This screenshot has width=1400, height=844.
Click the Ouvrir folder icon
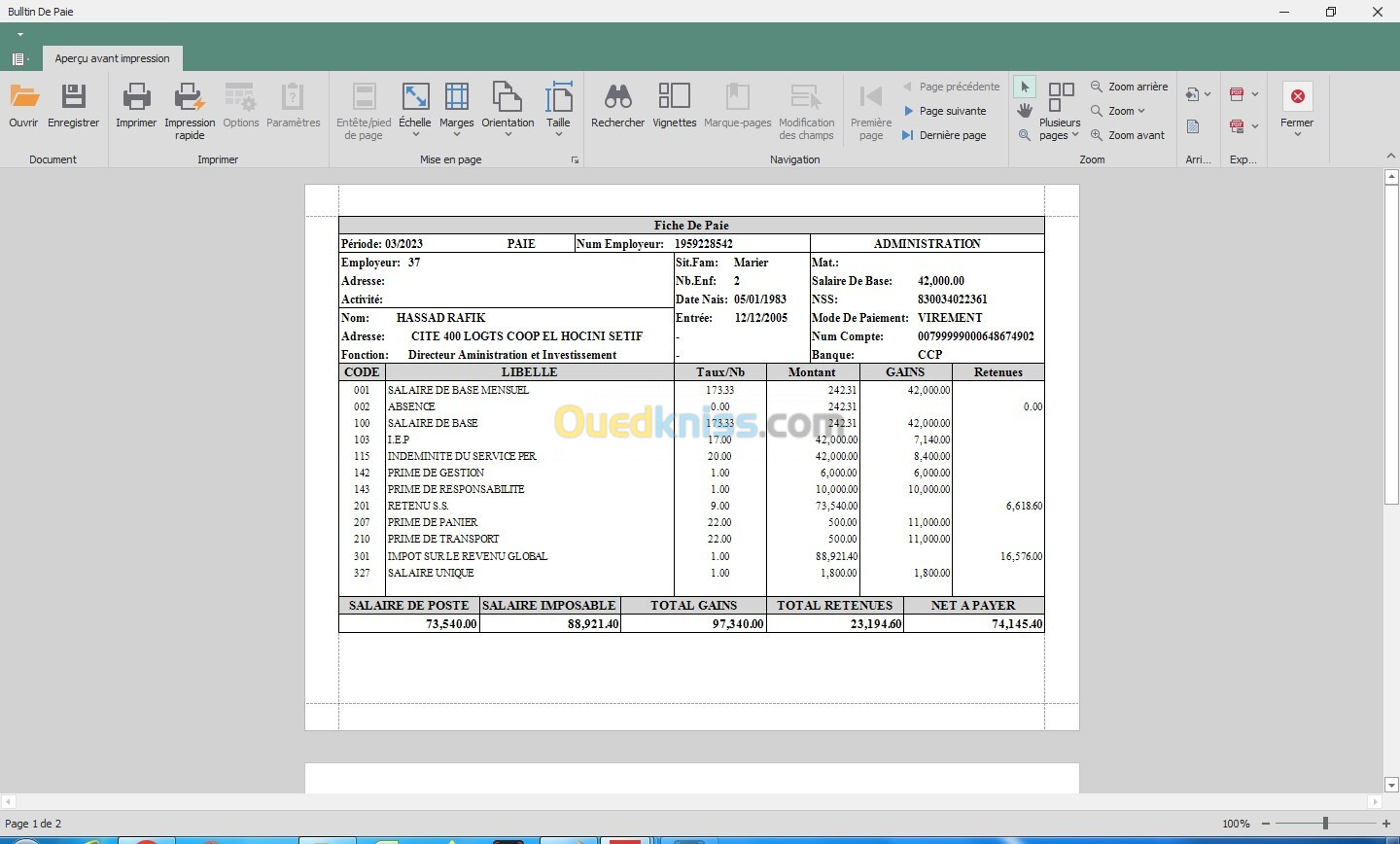[24, 96]
